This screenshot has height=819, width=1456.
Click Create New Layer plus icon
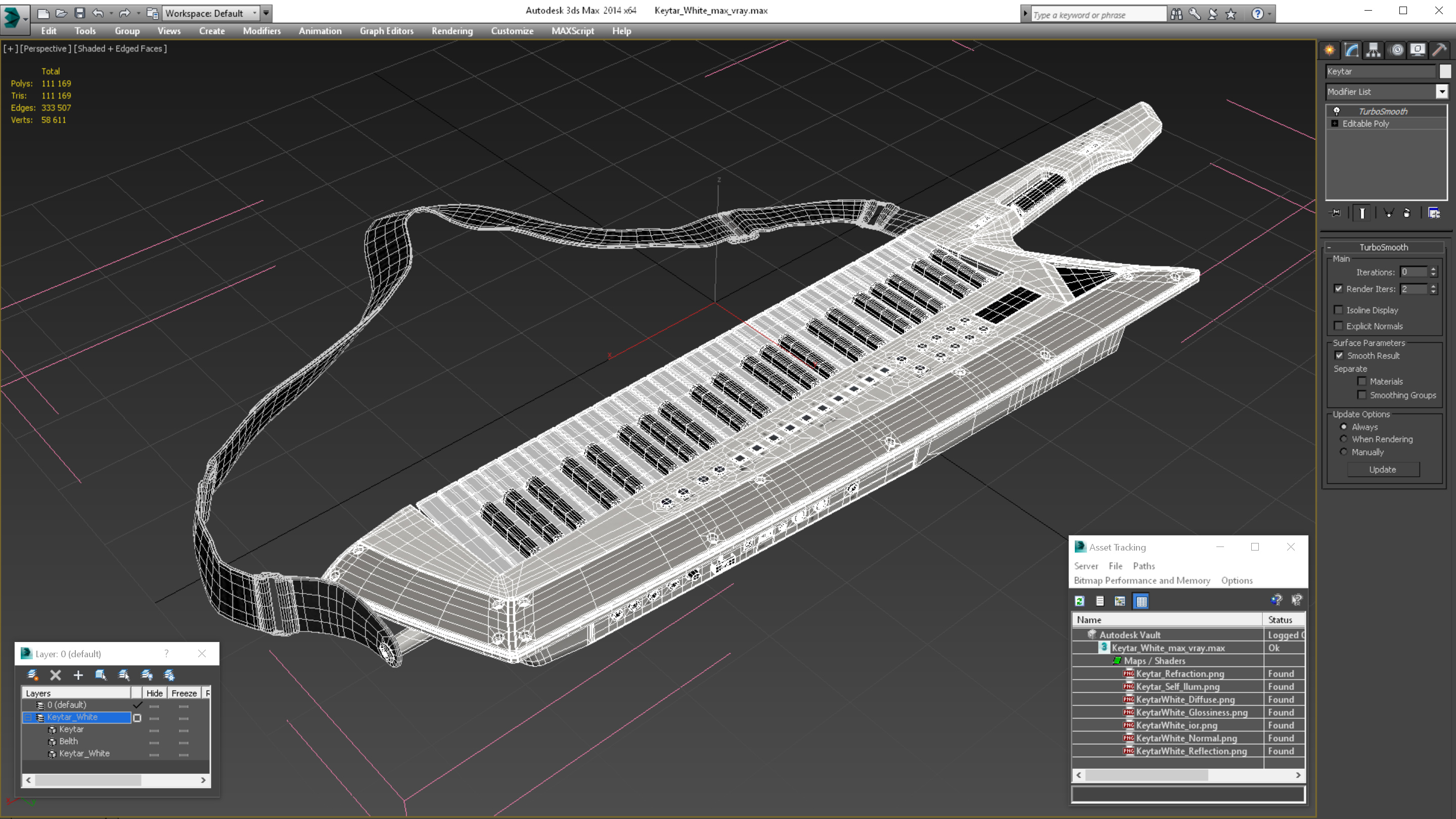(78, 675)
